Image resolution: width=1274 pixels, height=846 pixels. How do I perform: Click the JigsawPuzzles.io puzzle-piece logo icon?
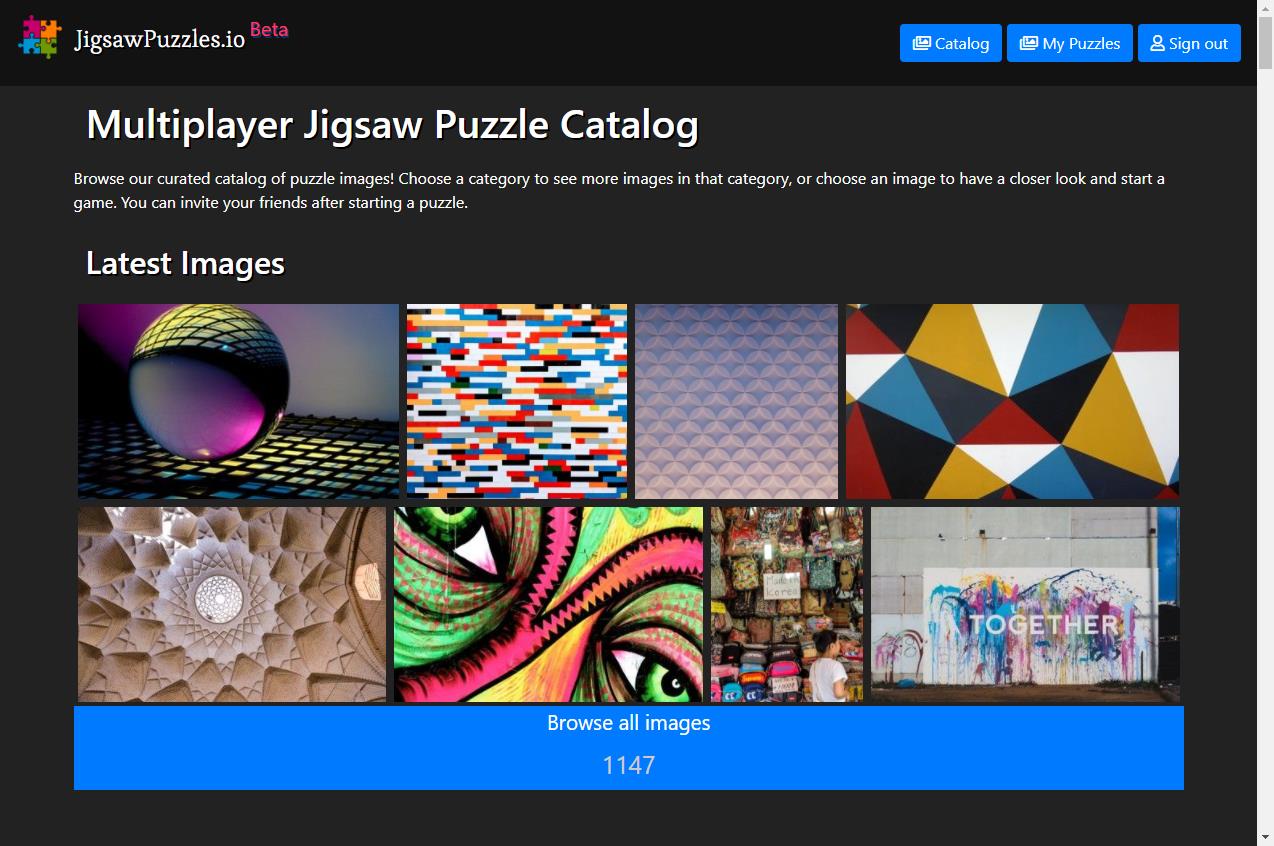click(40, 38)
